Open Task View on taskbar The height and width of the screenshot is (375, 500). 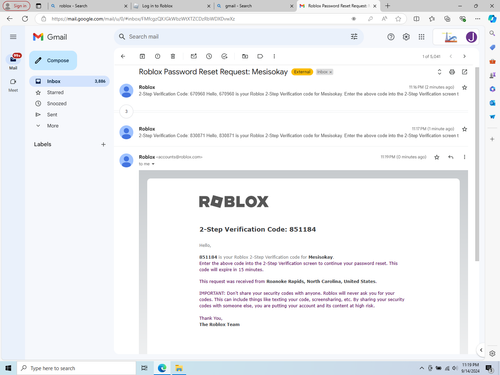point(144,368)
